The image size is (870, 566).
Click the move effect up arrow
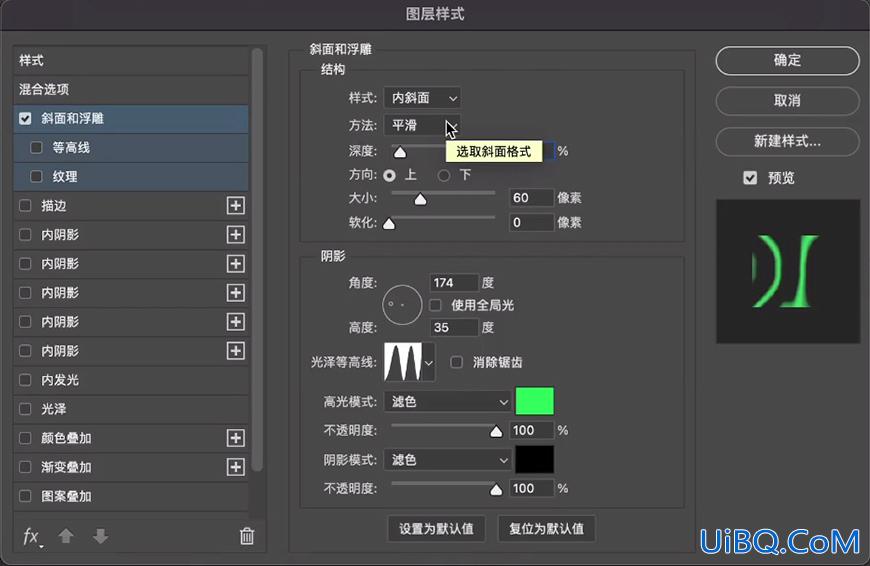click(x=66, y=536)
